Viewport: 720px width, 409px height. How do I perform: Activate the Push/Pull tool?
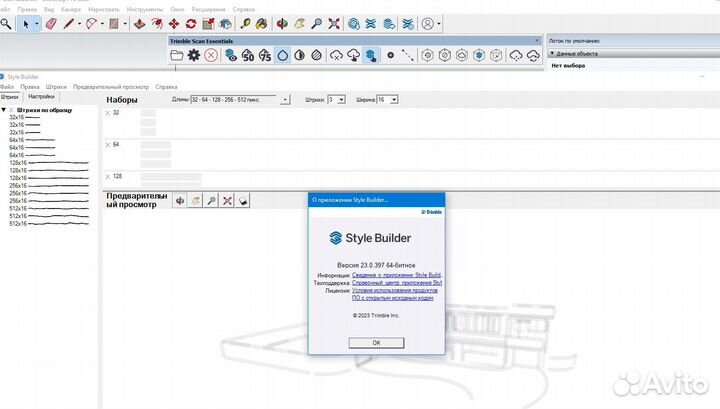click(x=140, y=24)
